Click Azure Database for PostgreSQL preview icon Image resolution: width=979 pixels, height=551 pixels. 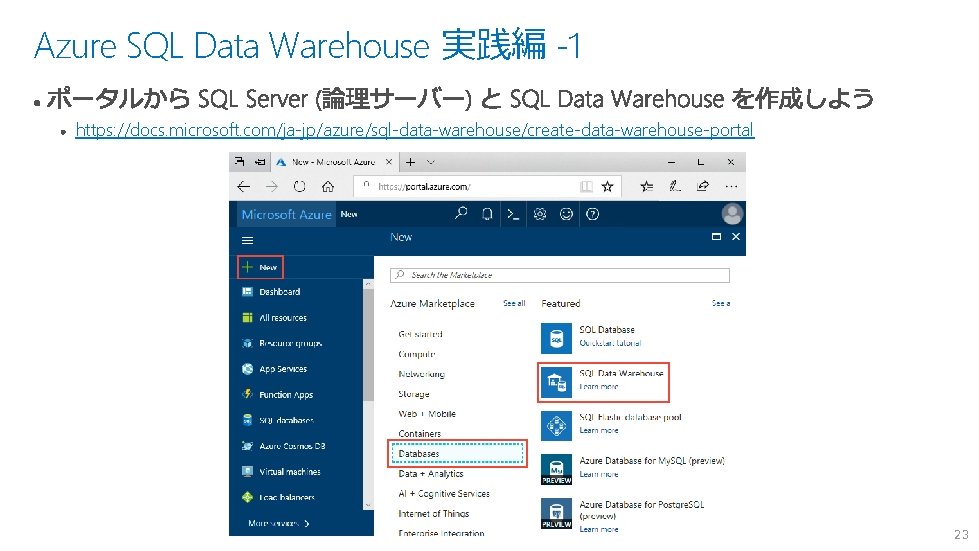click(556, 513)
